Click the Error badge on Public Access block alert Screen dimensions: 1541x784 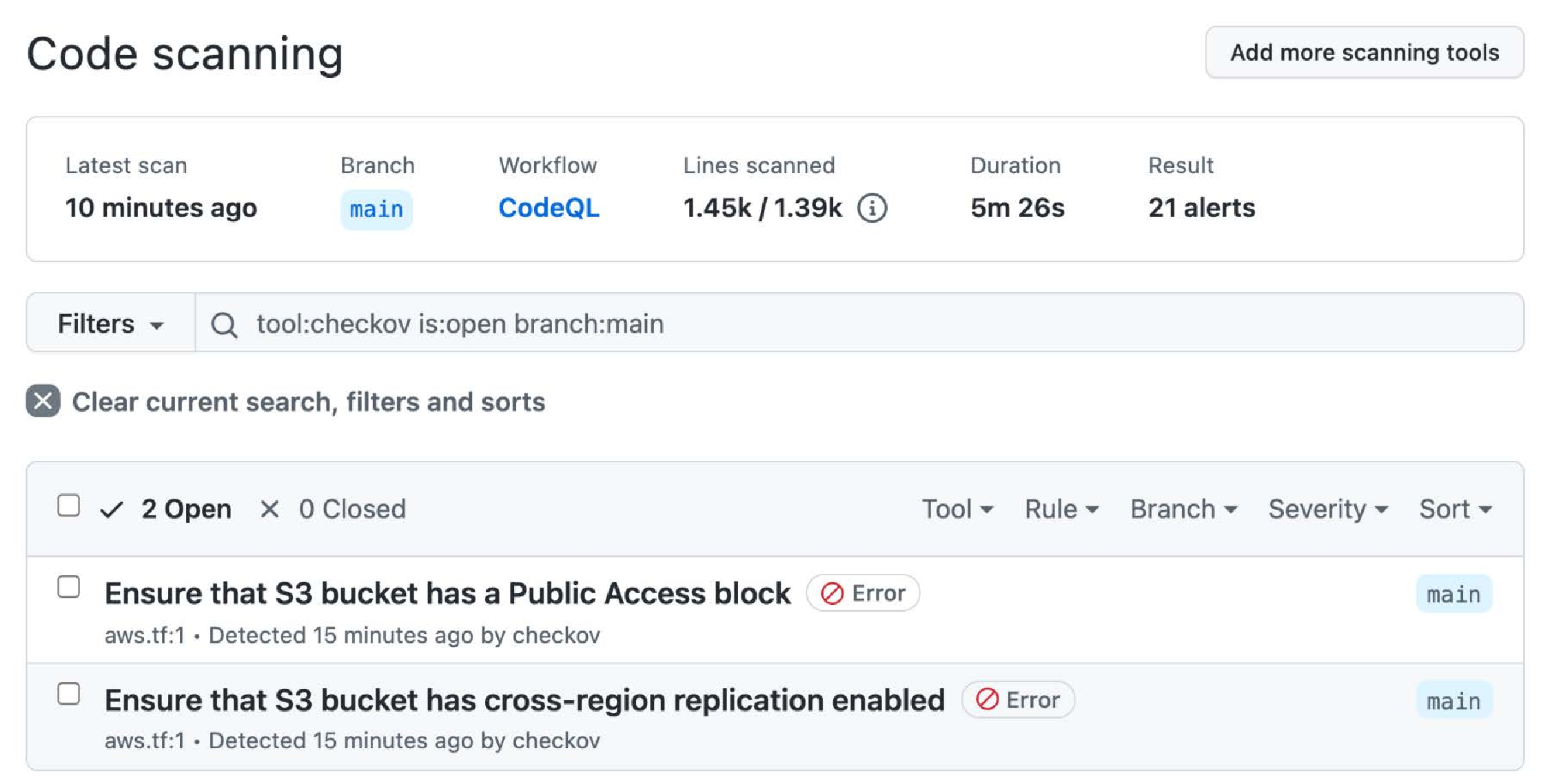coord(863,593)
